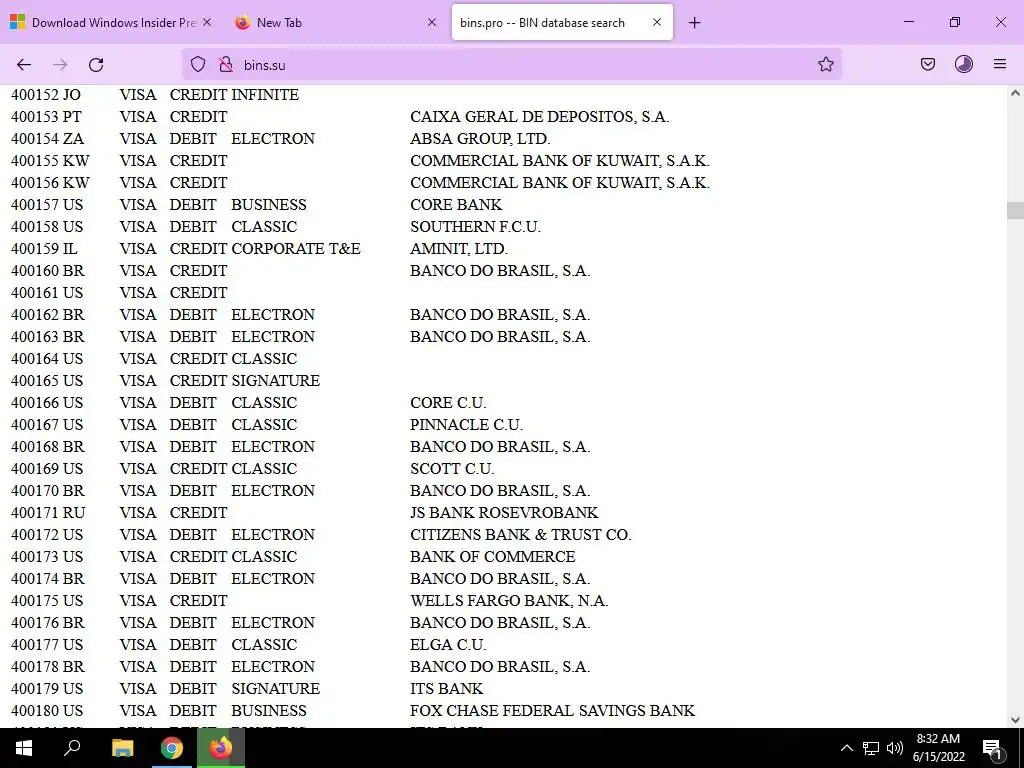Open the Save to Pocket icon

coord(928,65)
